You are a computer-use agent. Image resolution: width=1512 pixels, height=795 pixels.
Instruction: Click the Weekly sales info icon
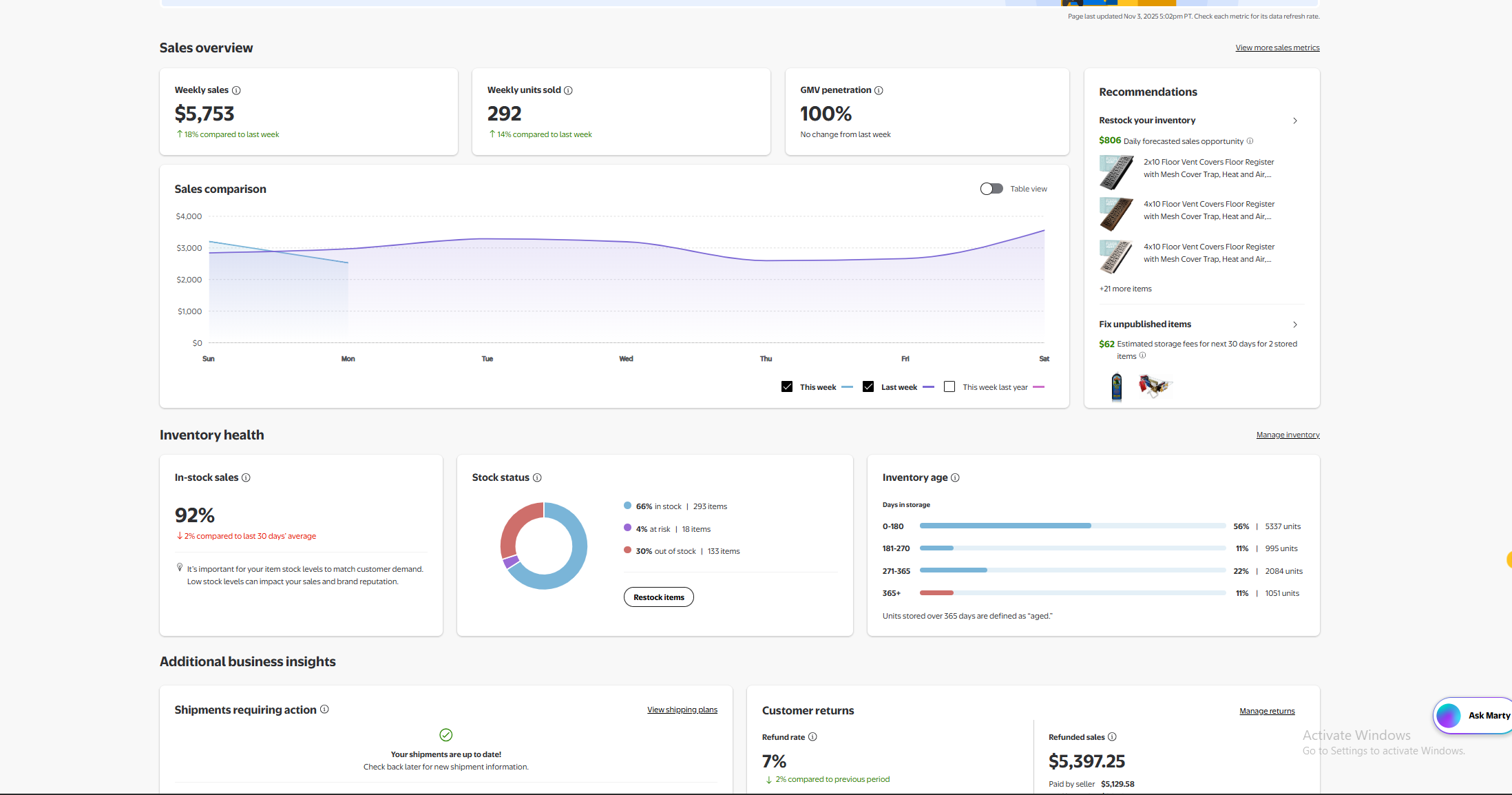[x=236, y=90]
